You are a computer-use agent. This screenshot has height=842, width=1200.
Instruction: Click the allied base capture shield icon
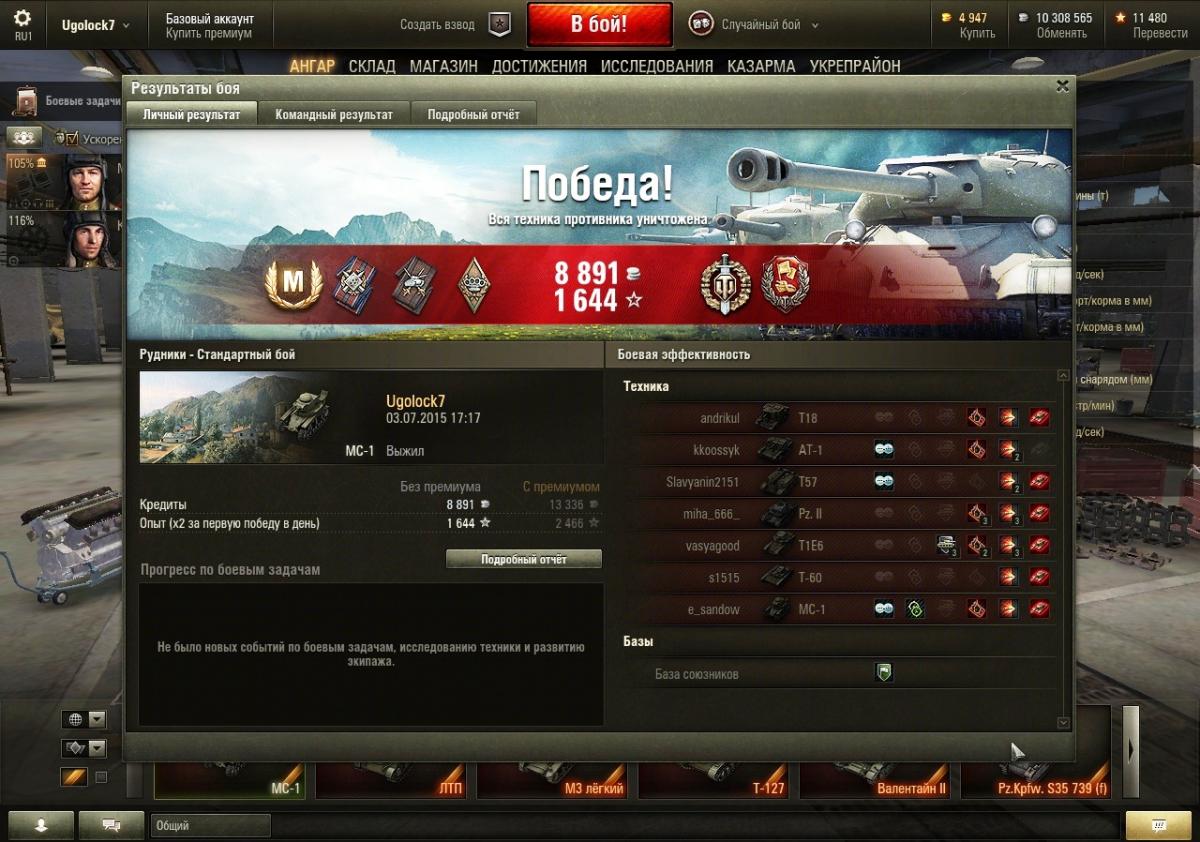click(x=884, y=673)
